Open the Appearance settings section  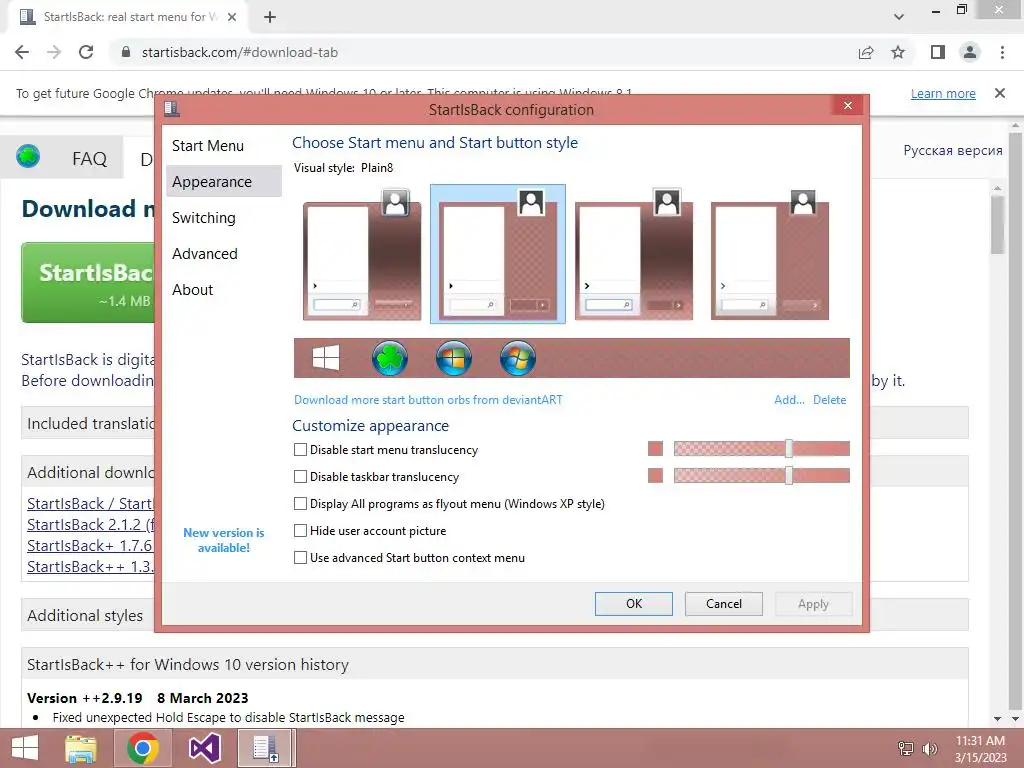223,182
